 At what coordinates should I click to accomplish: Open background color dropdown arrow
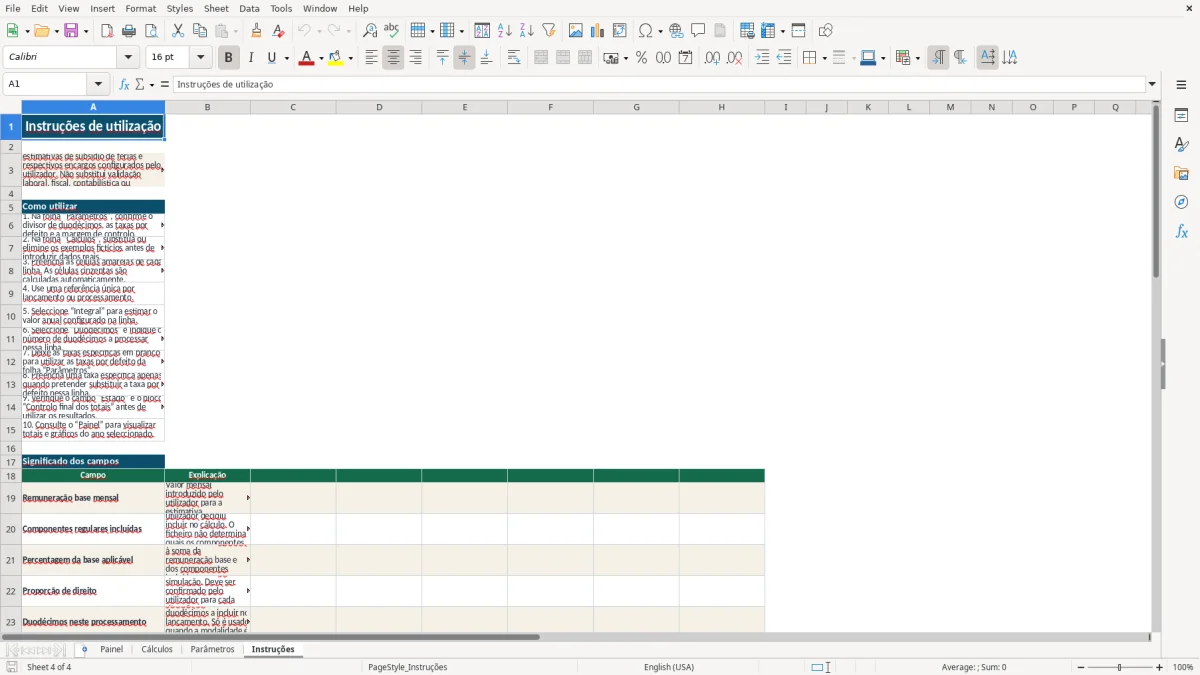point(350,58)
